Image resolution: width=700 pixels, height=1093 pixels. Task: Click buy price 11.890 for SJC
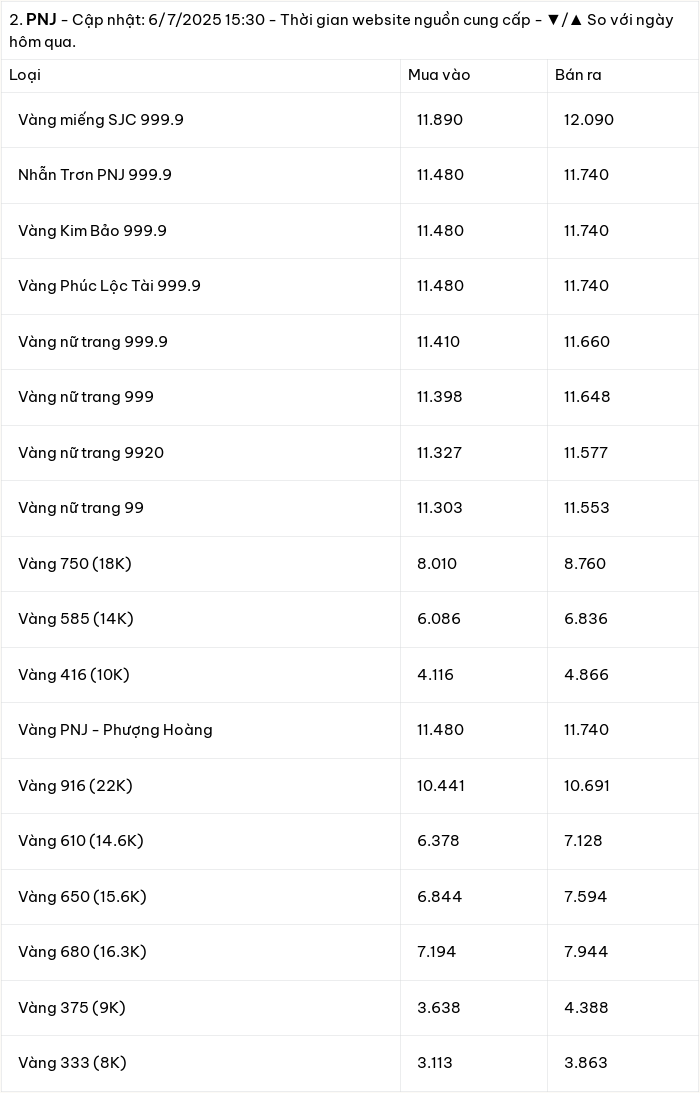click(x=440, y=120)
